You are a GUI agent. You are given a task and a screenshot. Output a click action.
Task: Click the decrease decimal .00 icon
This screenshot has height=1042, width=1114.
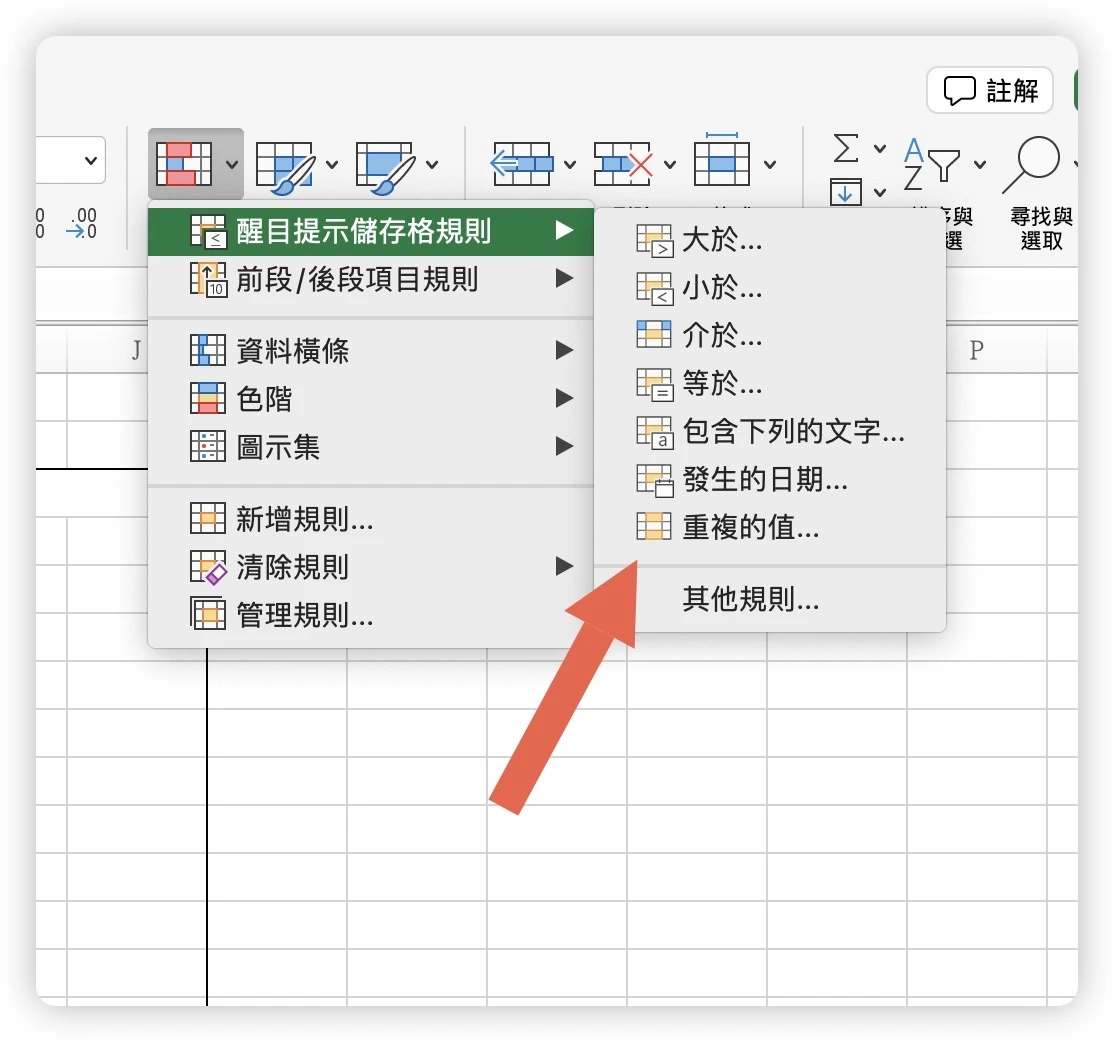click(81, 223)
